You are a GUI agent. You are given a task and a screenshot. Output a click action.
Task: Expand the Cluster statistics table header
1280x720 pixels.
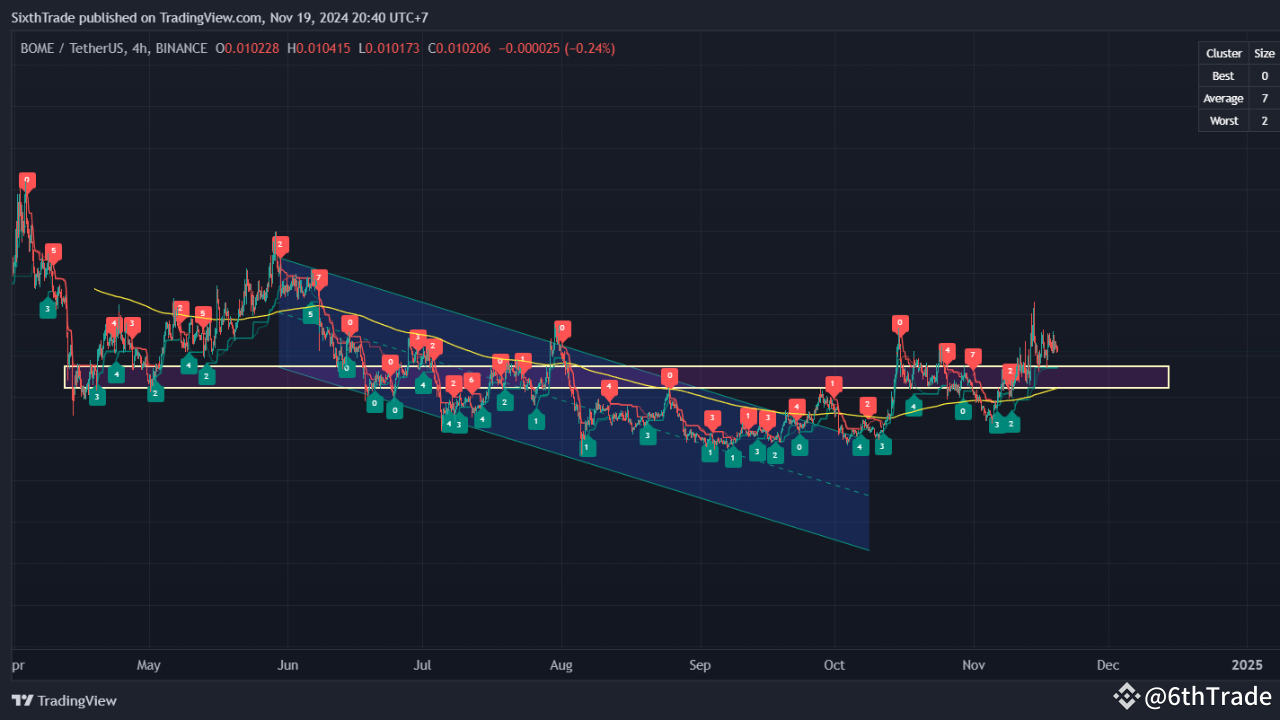coord(1223,53)
